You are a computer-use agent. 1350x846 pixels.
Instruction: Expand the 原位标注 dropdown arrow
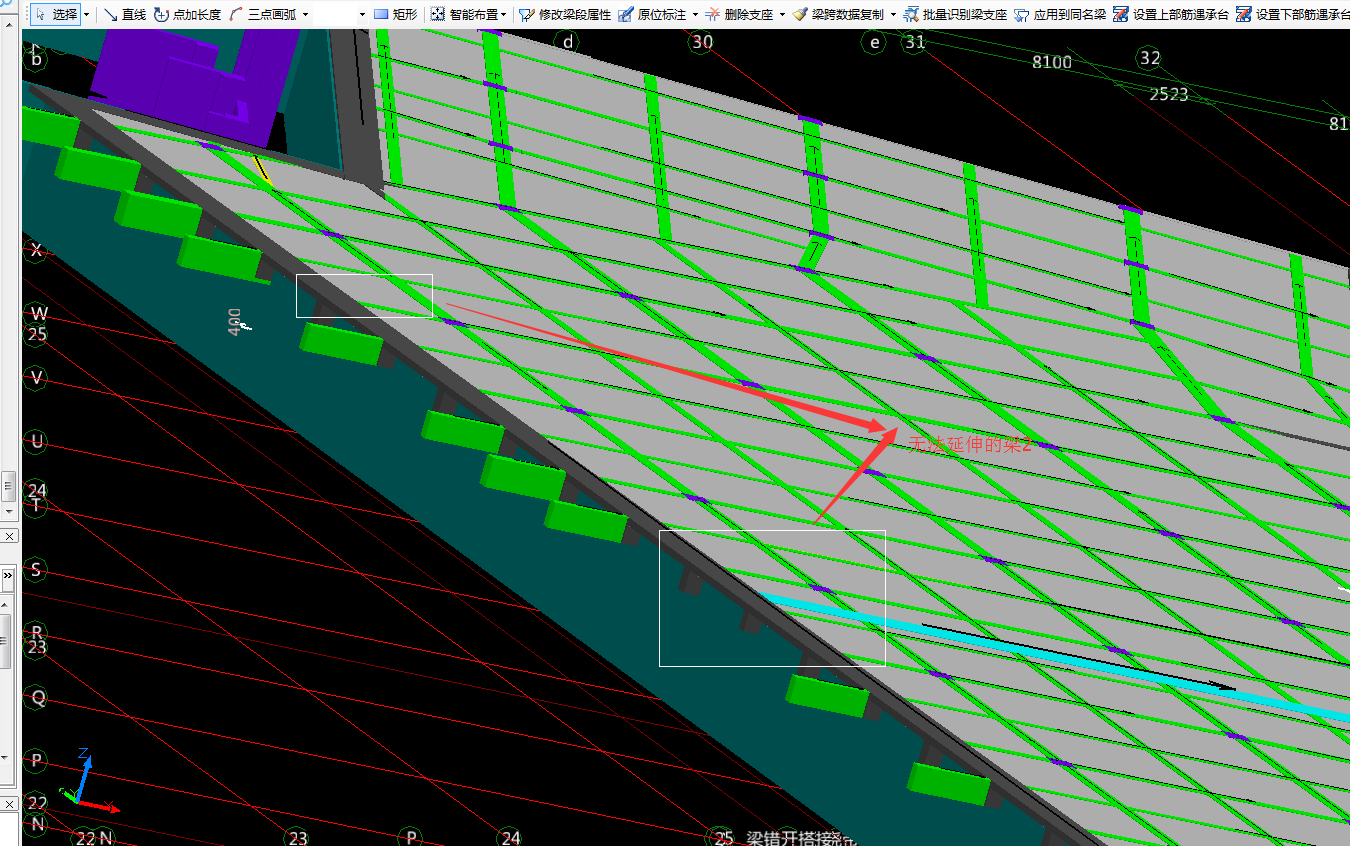pyautogui.click(x=695, y=15)
